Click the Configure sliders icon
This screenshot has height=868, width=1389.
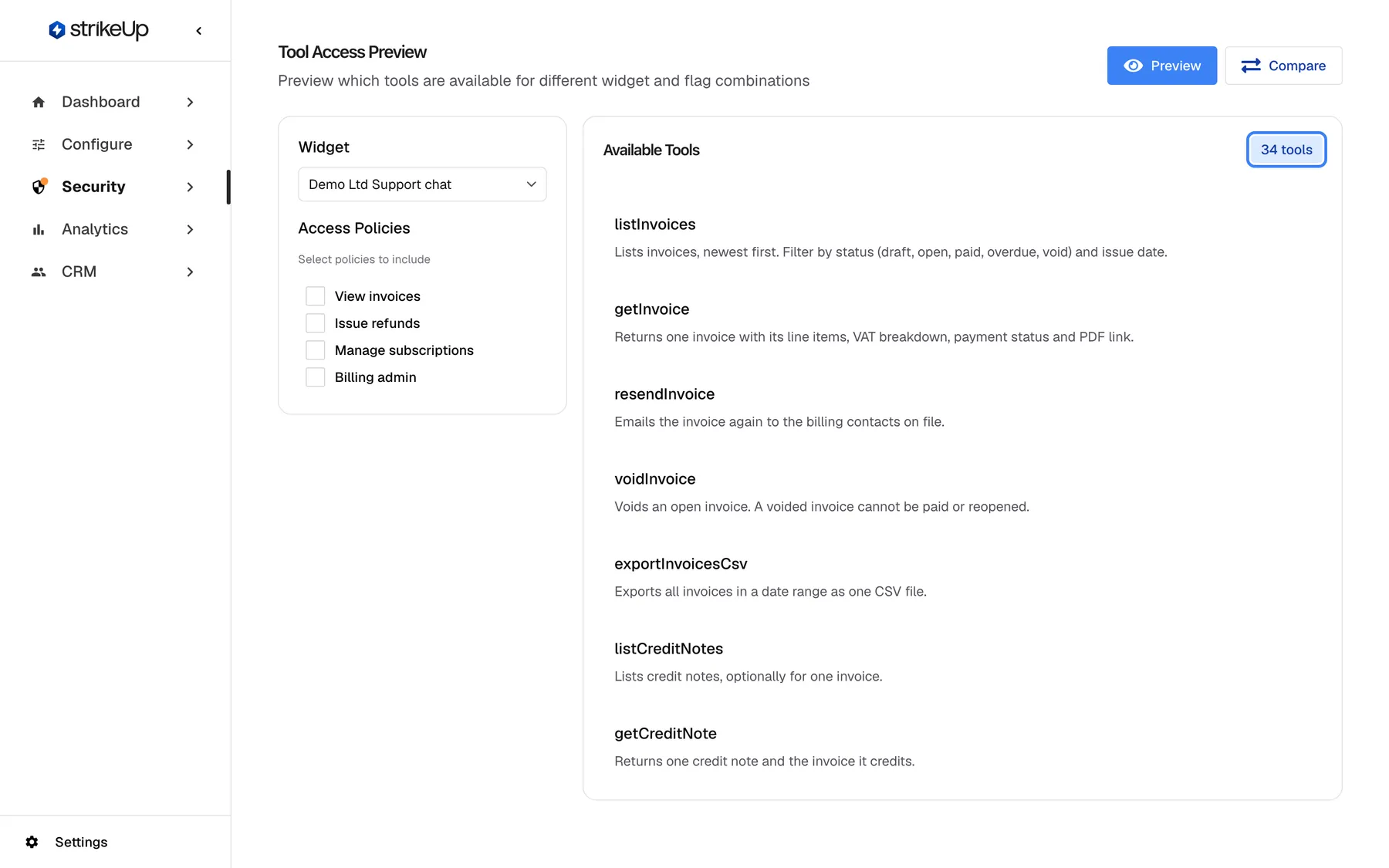pos(39,144)
